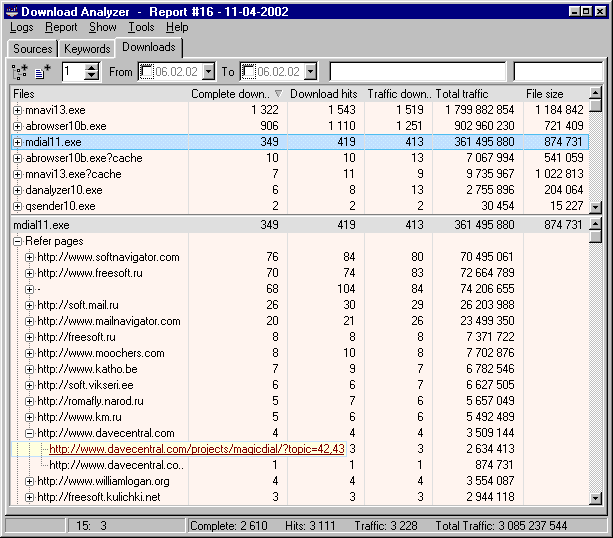Click the list view toolbar icon with star

pyautogui.click(x=43, y=72)
